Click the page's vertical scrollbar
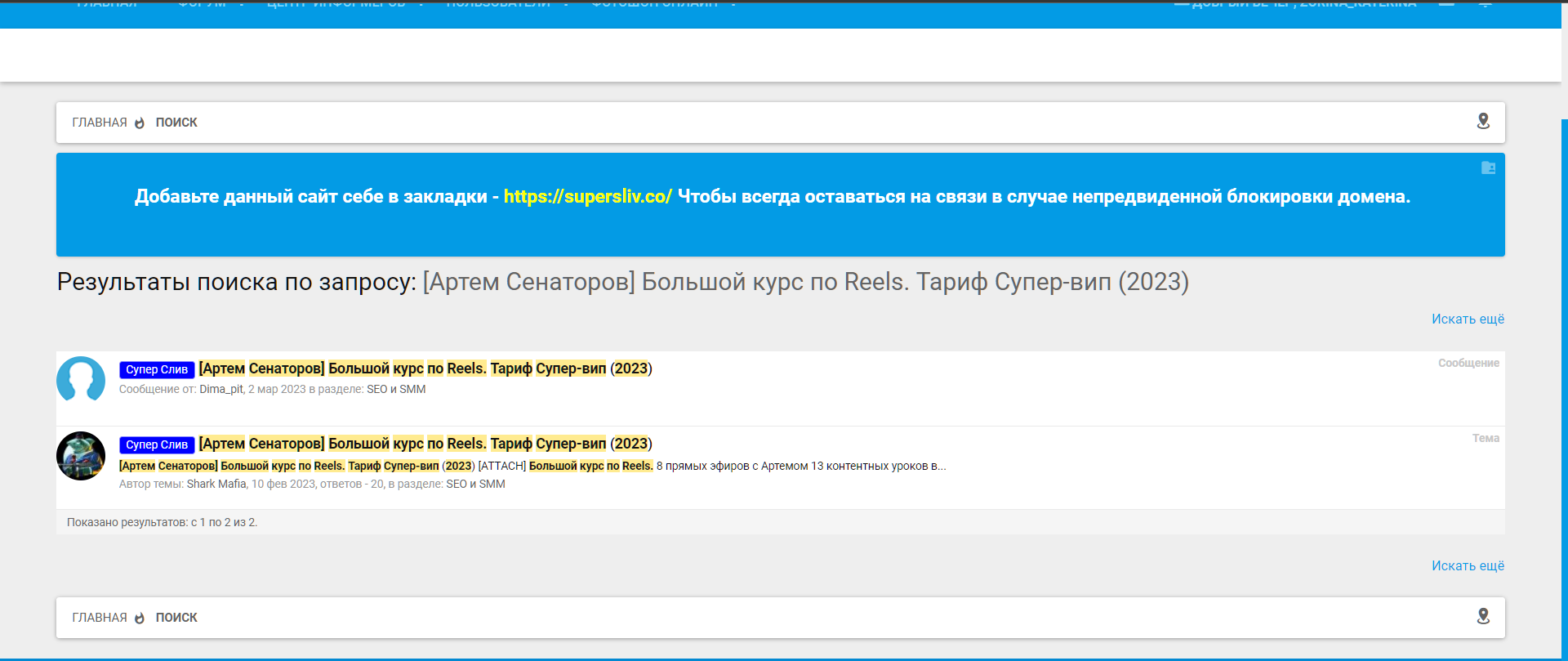Viewport: 1568px width, 661px height. pyautogui.click(x=1565, y=388)
